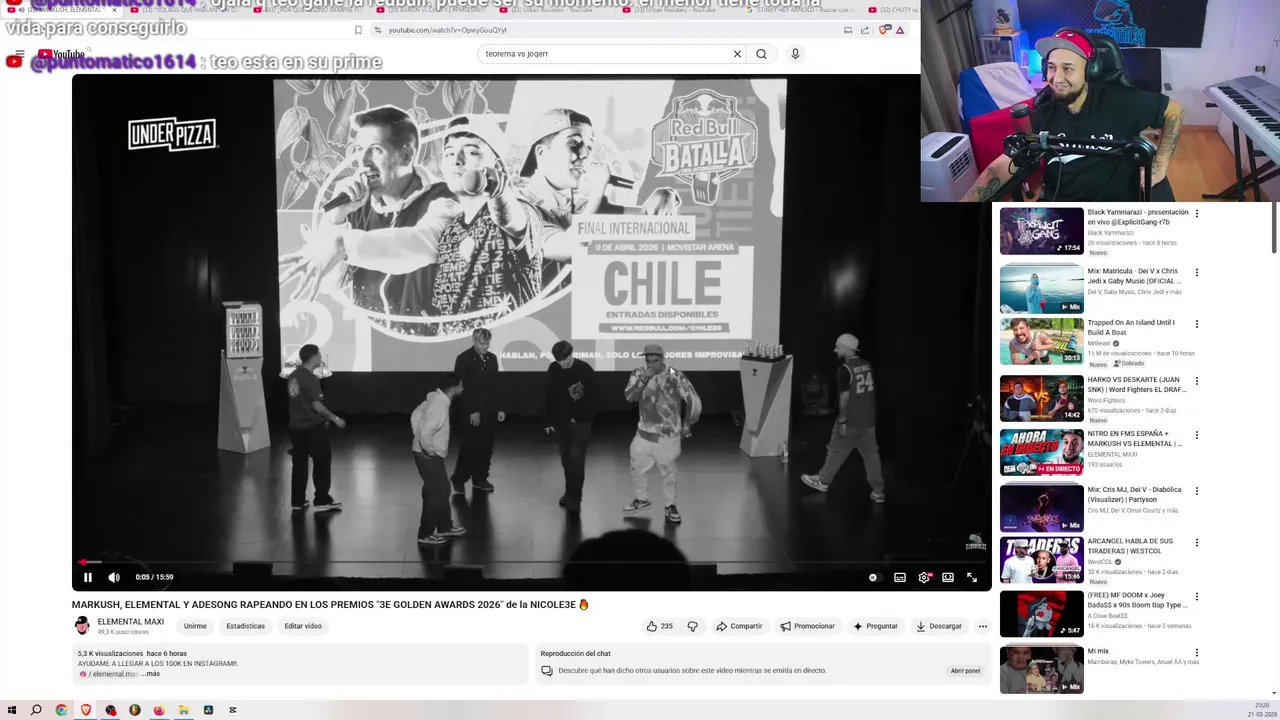Open options menu for HARKO VS DESKARTE
The image size is (1280, 720).
1197,381
